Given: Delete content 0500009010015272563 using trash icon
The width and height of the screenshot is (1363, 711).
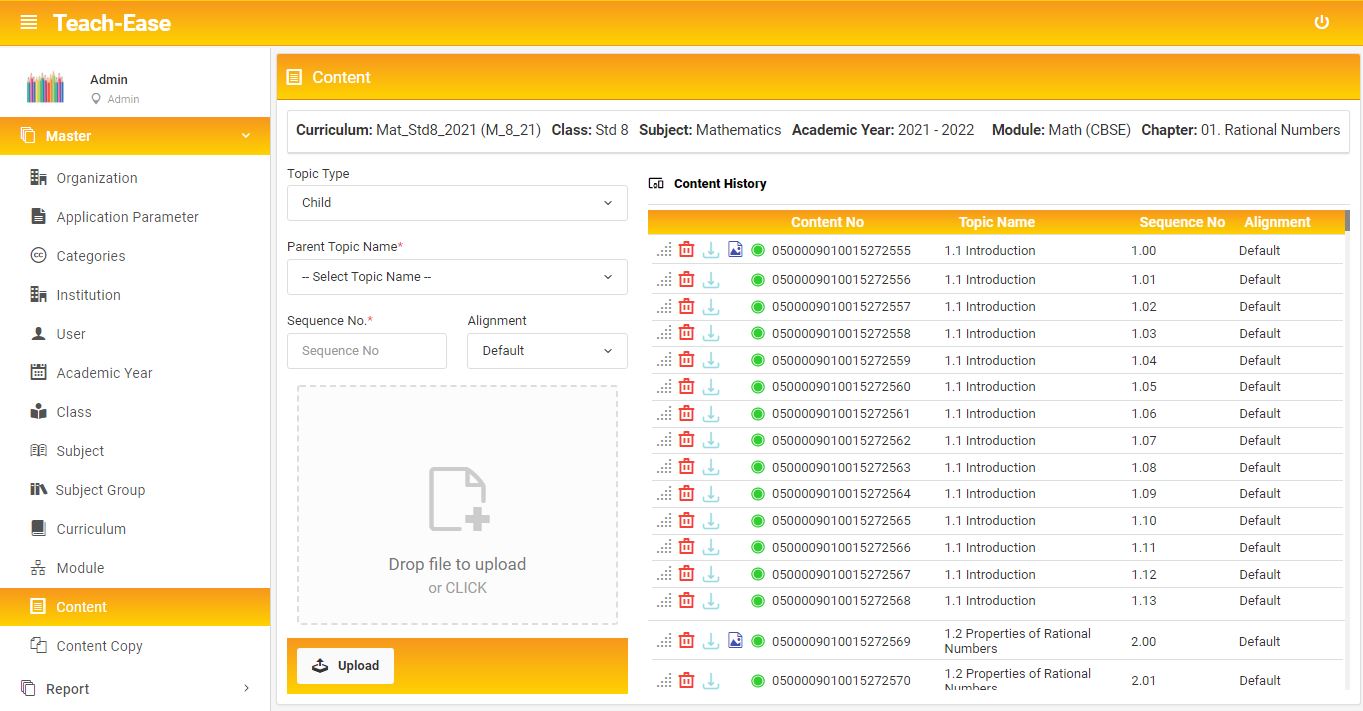Looking at the screenshot, I should click(x=686, y=467).
